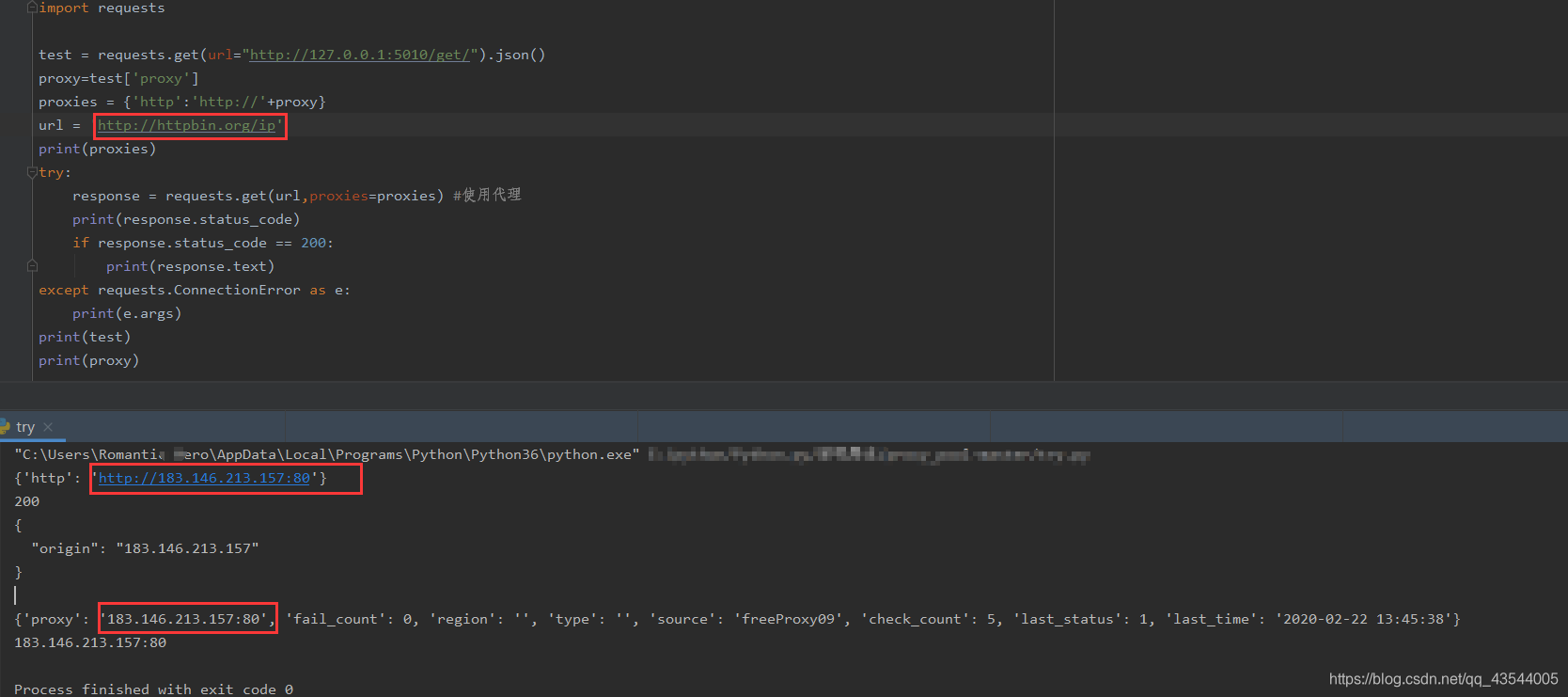Click the 'if response.status_code == 200:' line
The width and height of the screenshot is (1568, 697).
[x=203, y=243]
